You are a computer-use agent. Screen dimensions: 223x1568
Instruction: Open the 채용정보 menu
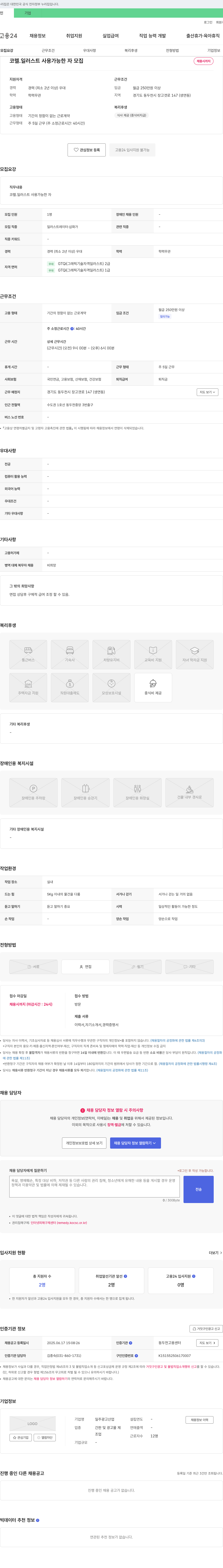[x=37, y=36]
